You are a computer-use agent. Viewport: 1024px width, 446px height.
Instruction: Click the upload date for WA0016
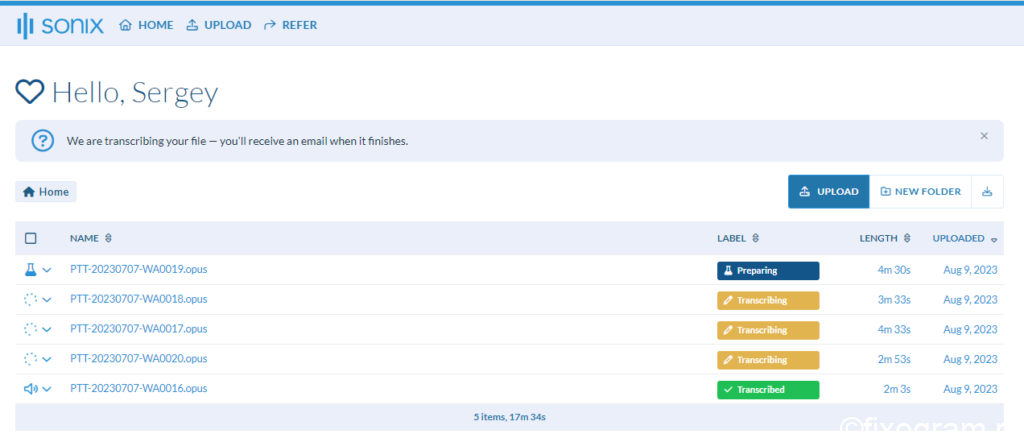click(970, 389)
